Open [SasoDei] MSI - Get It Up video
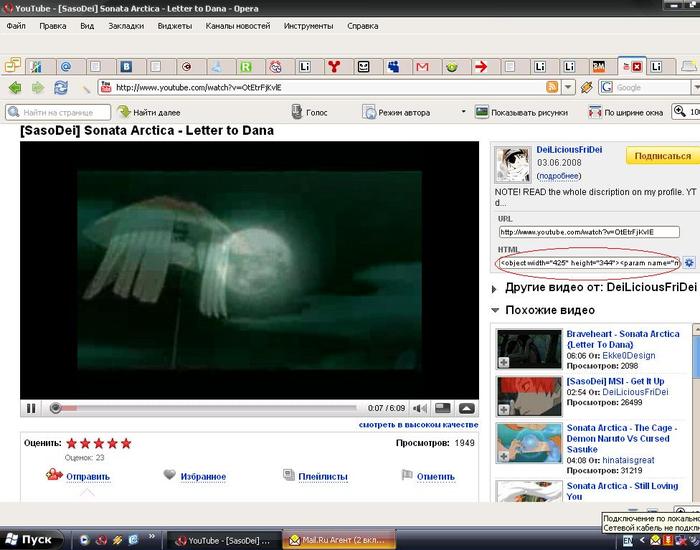Image resolution: width=700 pixels, height=550 pixels. click(x=615, y=381)
